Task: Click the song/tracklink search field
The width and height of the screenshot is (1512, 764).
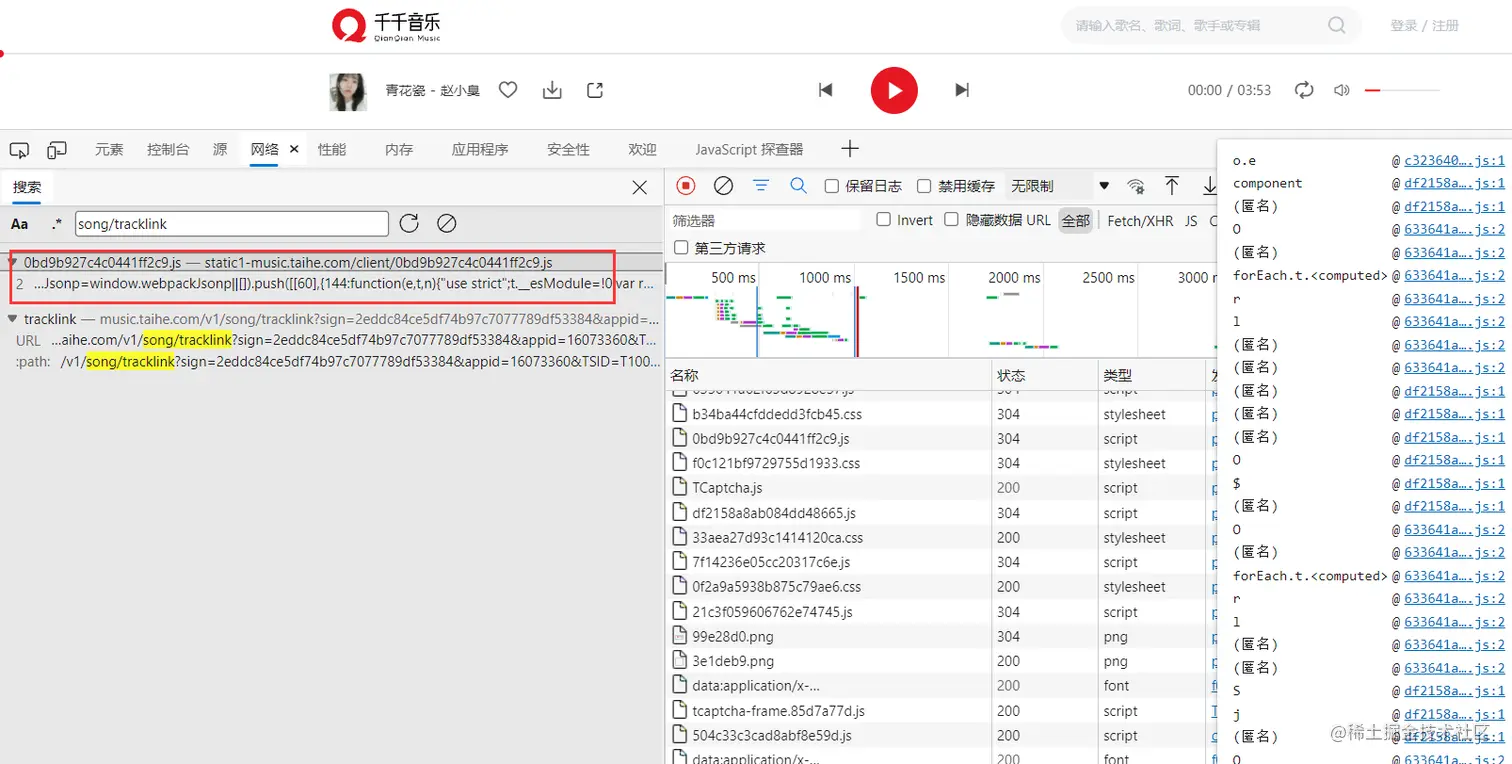Action: pos(232,224)
